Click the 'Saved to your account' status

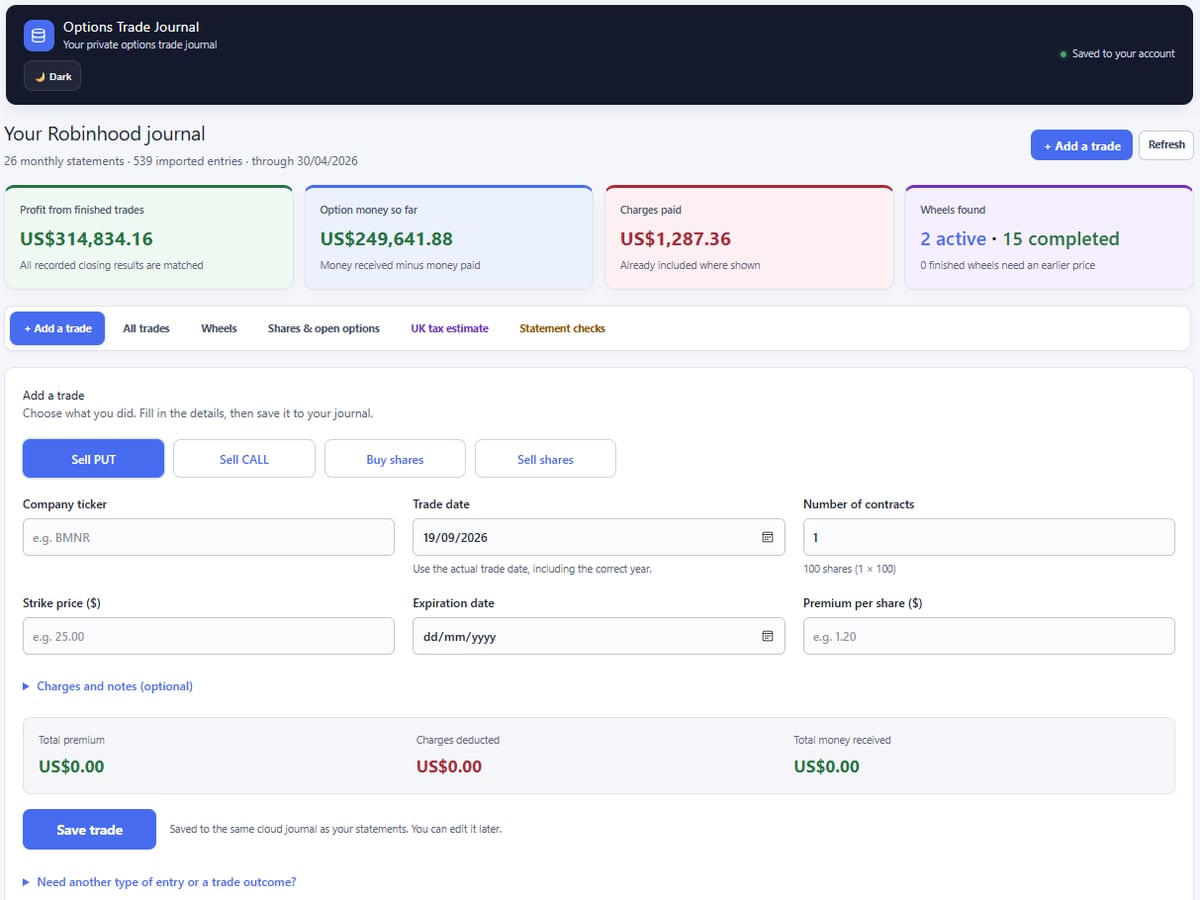click(1117, 54)
